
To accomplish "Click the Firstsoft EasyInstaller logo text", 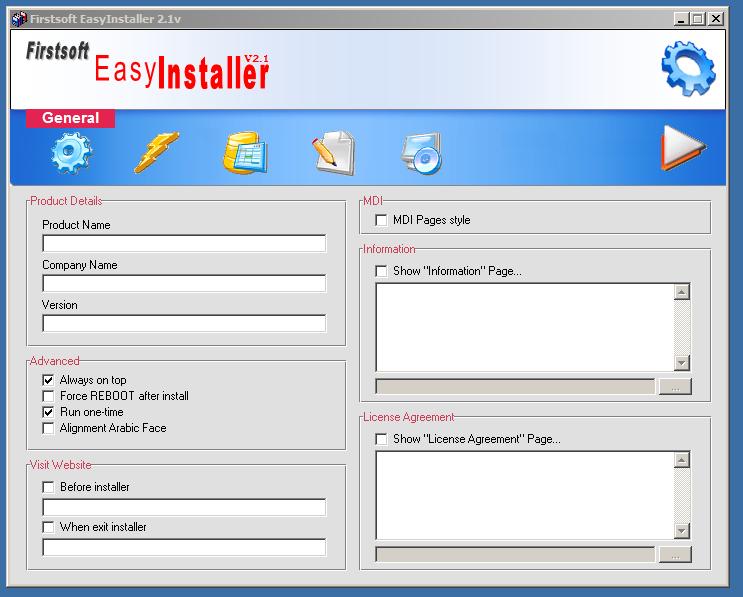I will tap(147, 65).
